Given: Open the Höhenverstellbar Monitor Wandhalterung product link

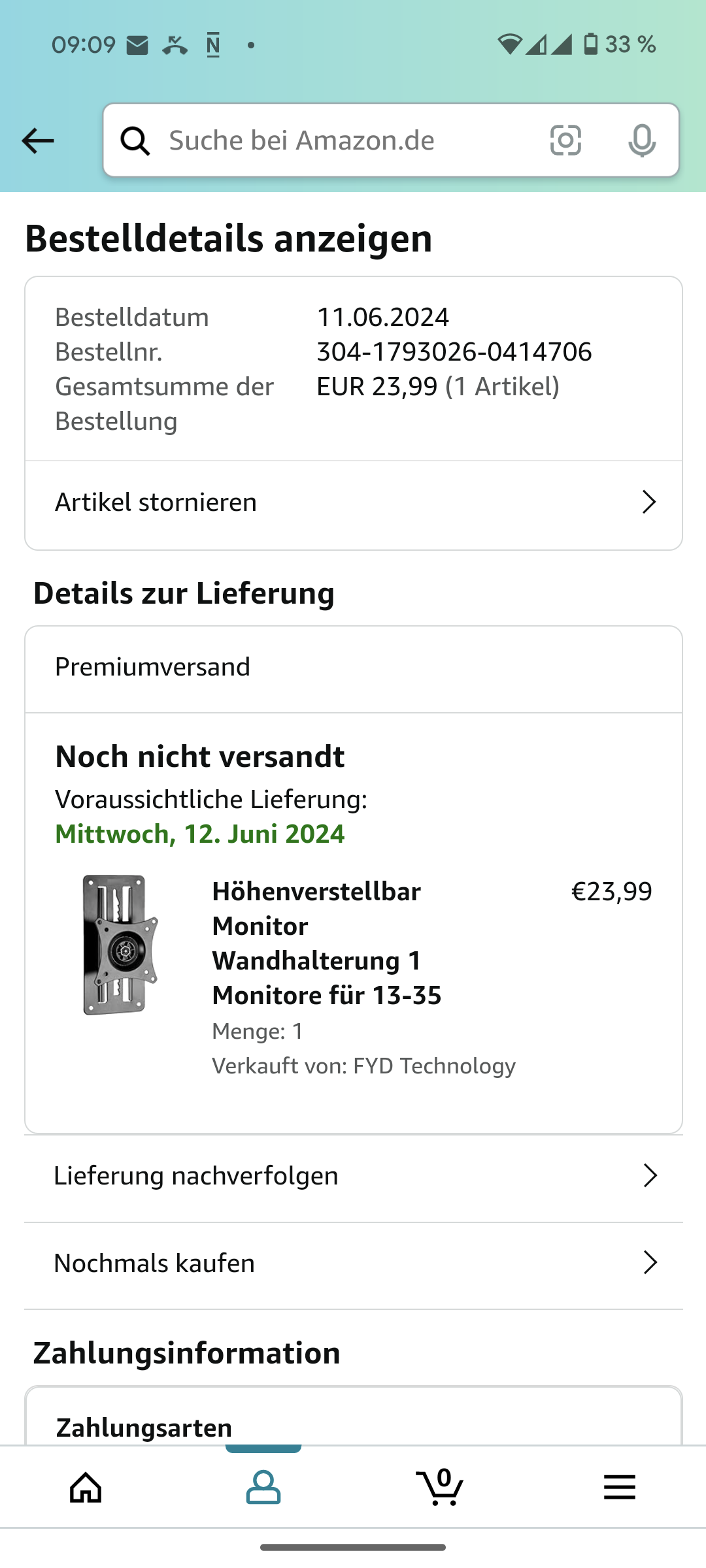Looking at the screenshot, I should coord(327,943).
